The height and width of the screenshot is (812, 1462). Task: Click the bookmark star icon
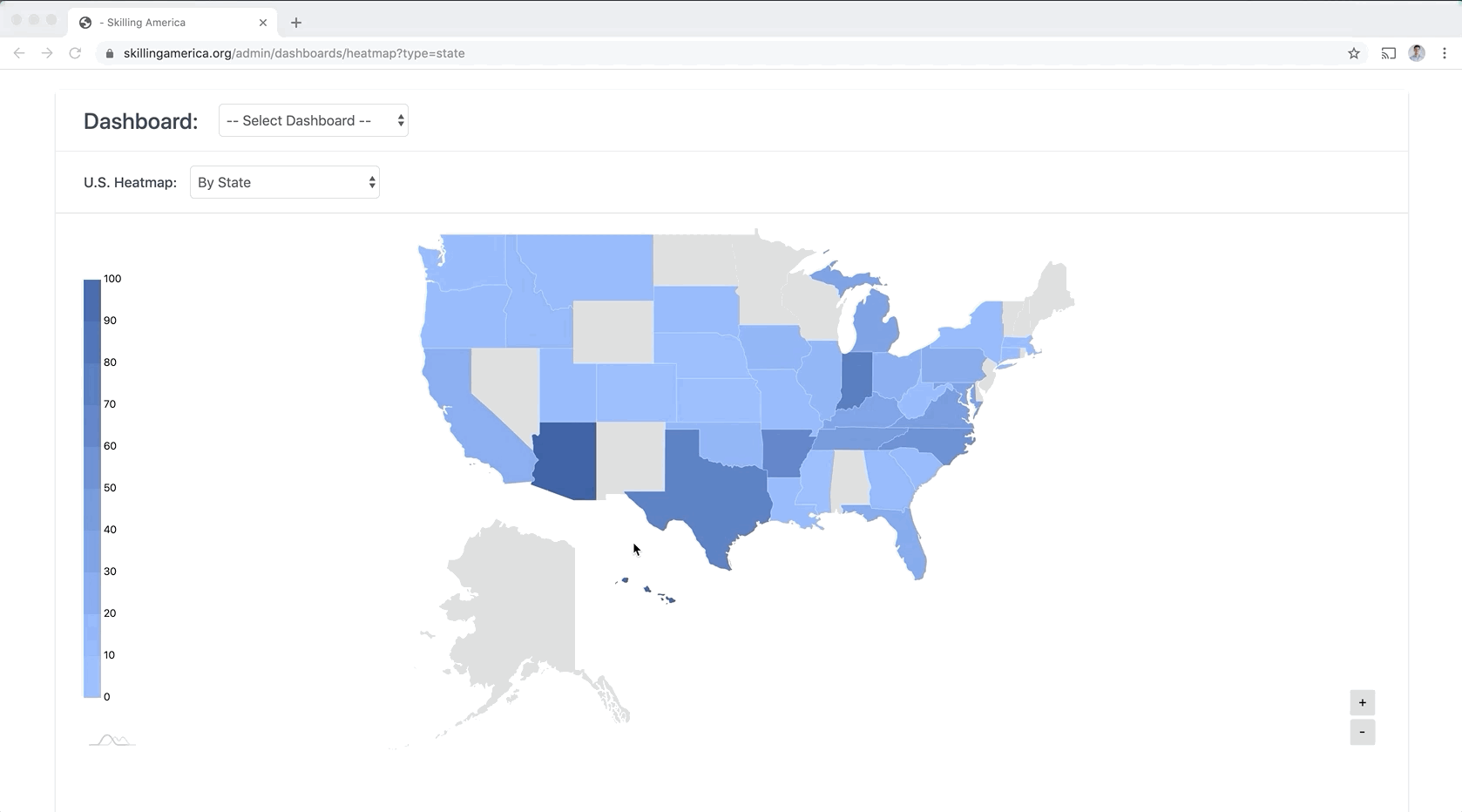coord(1354,53)
